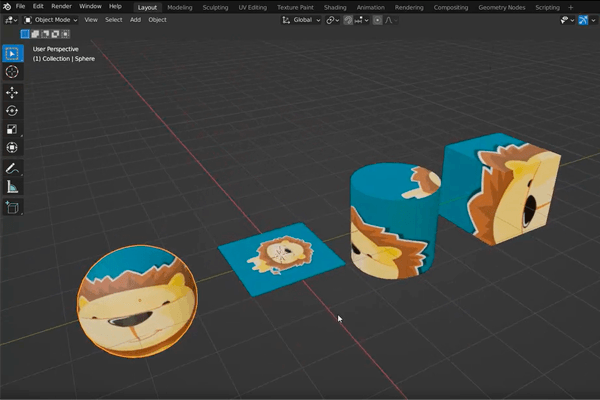The width and height of the screenshot is (600, 400).
Task: Open the viewport View menu
Action: point(91,20)
